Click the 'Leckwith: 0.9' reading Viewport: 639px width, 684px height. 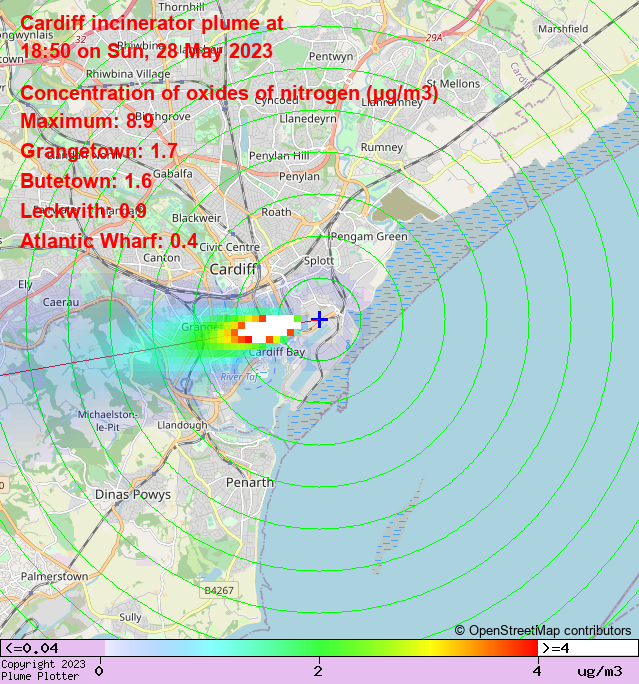[x=83, y=211]
